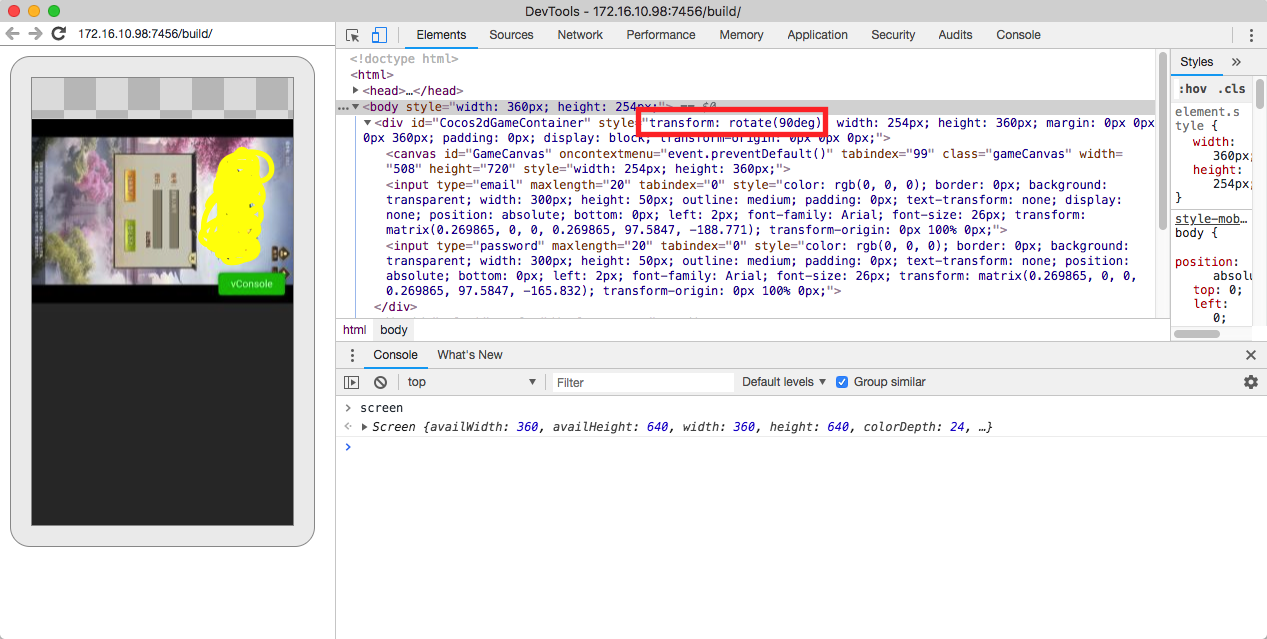Image resolution: width=1267 pixels, height=639 pixels.
Task: Click the closing div tag line
Action: pos(396,307)
